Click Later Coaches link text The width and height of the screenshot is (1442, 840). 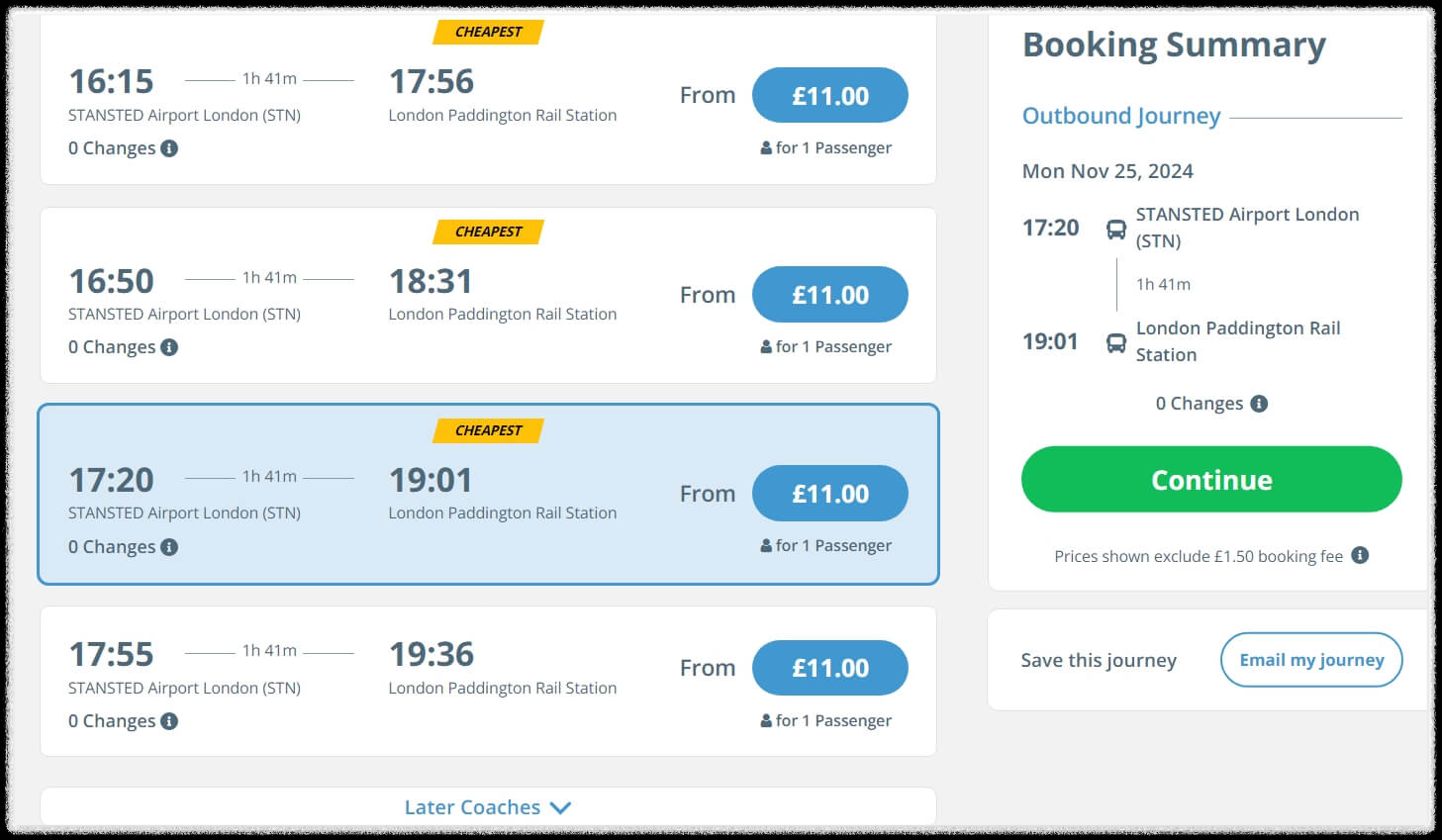pos(472,807)
